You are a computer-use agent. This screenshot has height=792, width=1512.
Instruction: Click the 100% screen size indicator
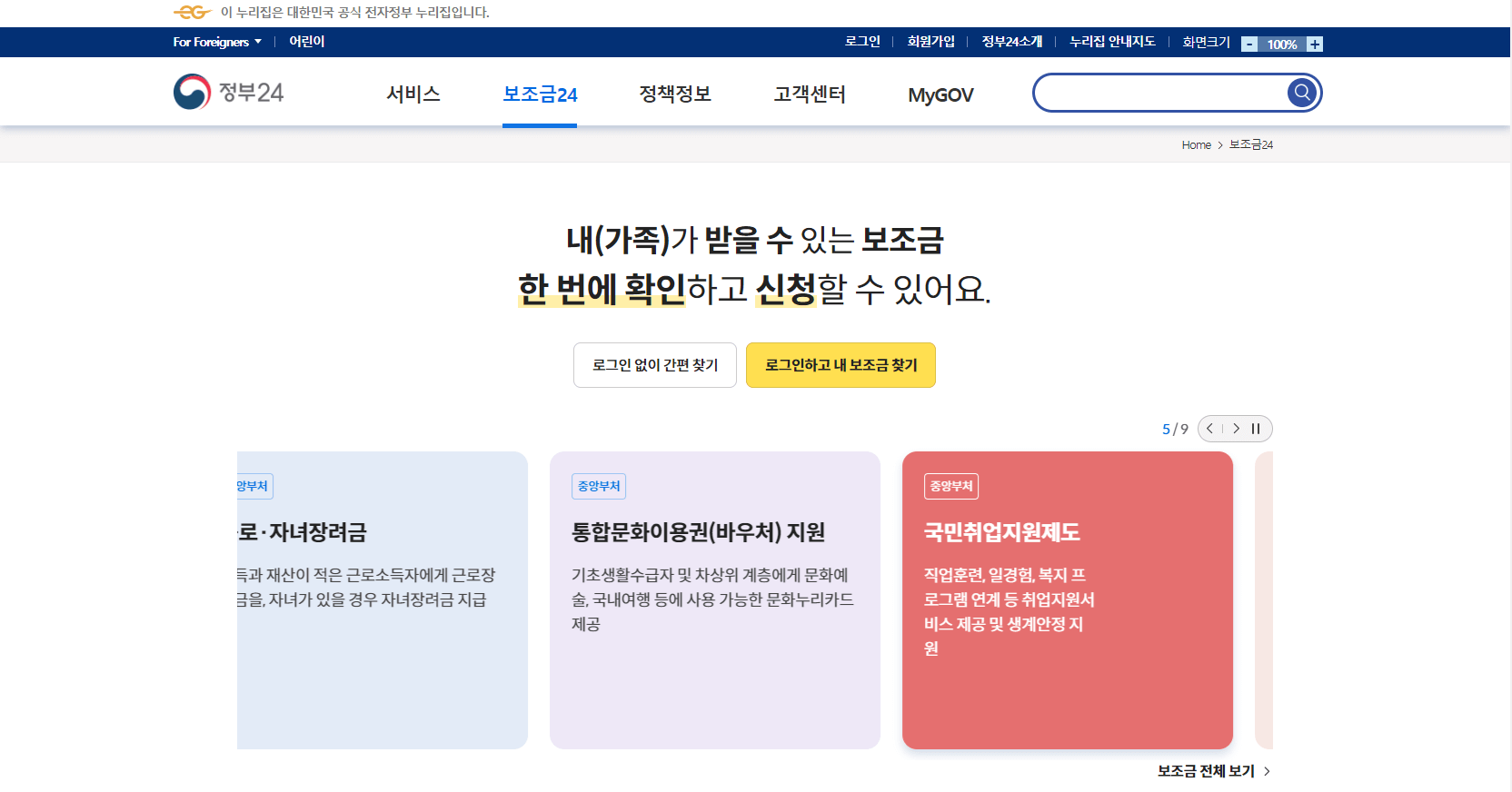1282,45
